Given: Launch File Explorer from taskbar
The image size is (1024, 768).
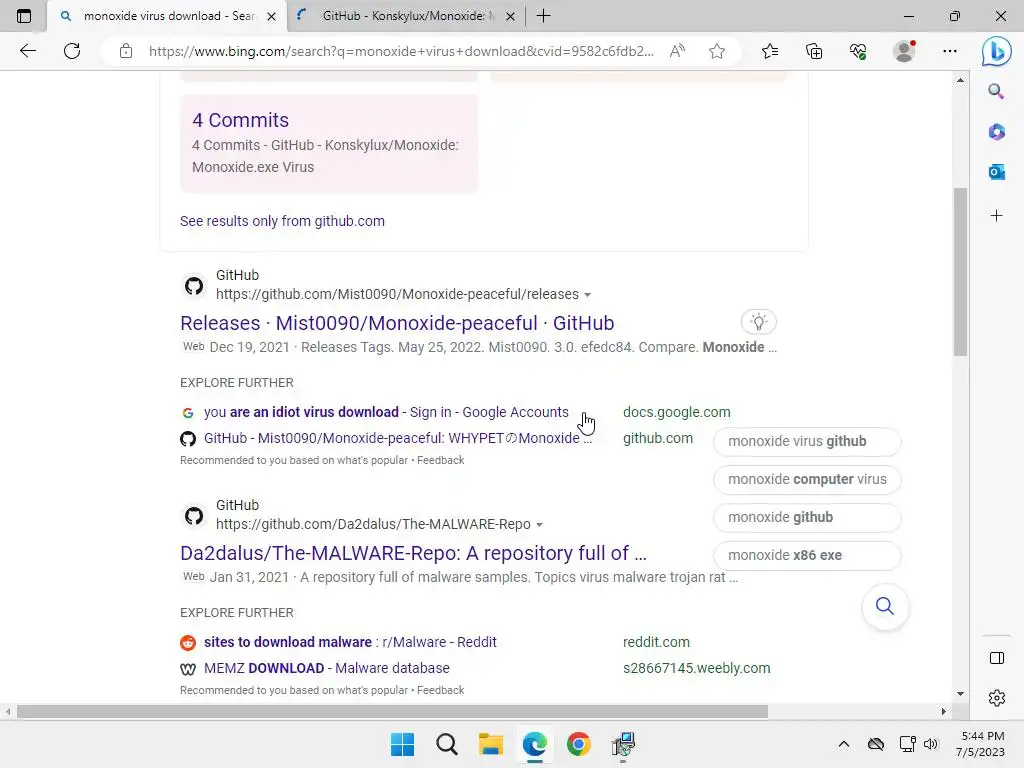Looking at the screenshot, I should pyautogui.click(x=490, y=744).
